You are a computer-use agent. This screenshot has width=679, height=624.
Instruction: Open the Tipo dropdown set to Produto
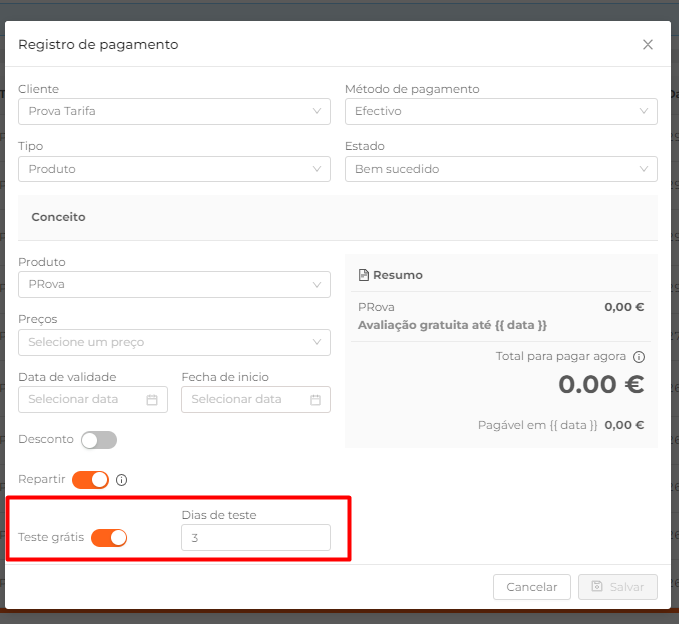point(174,169)
